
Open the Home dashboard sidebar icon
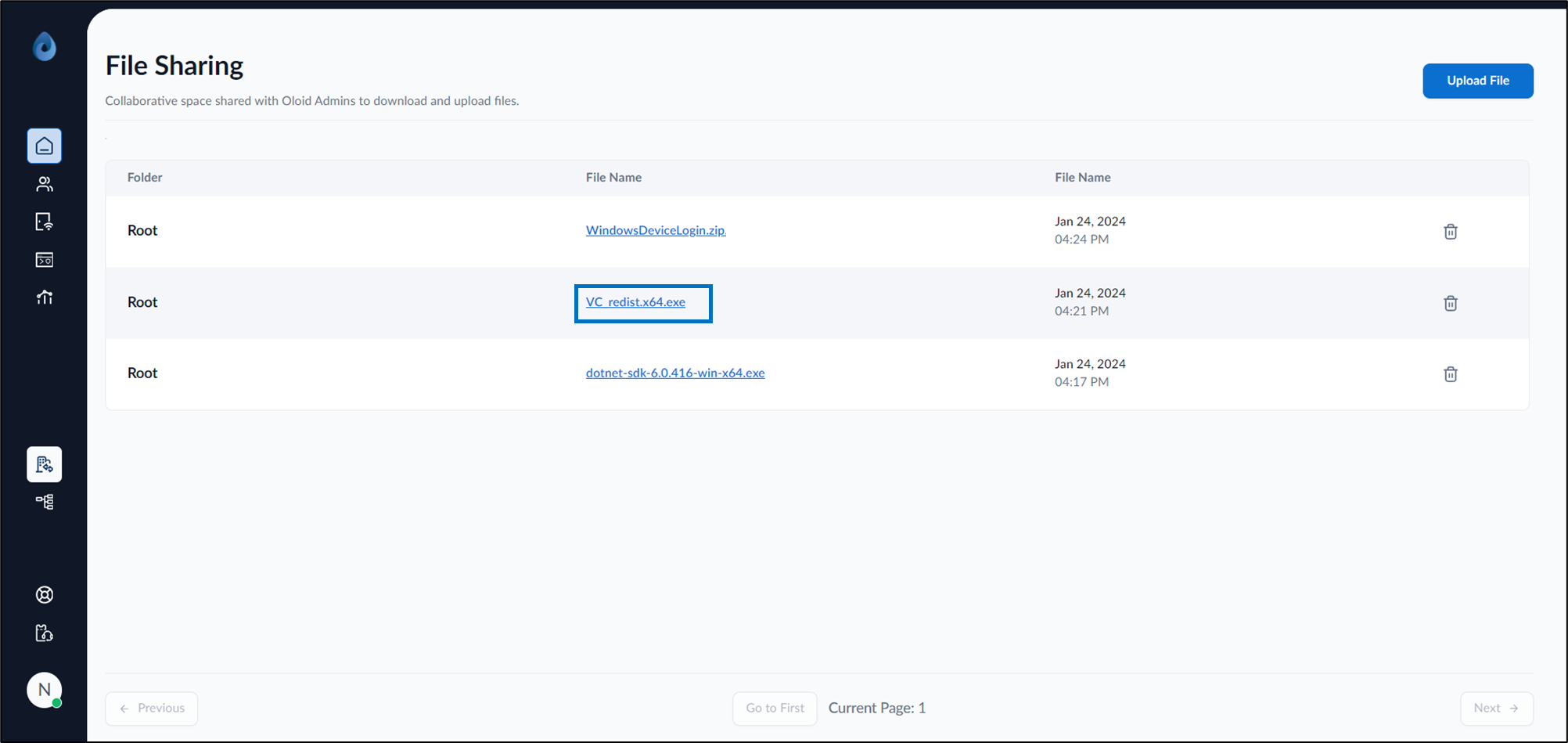[45, 146]
